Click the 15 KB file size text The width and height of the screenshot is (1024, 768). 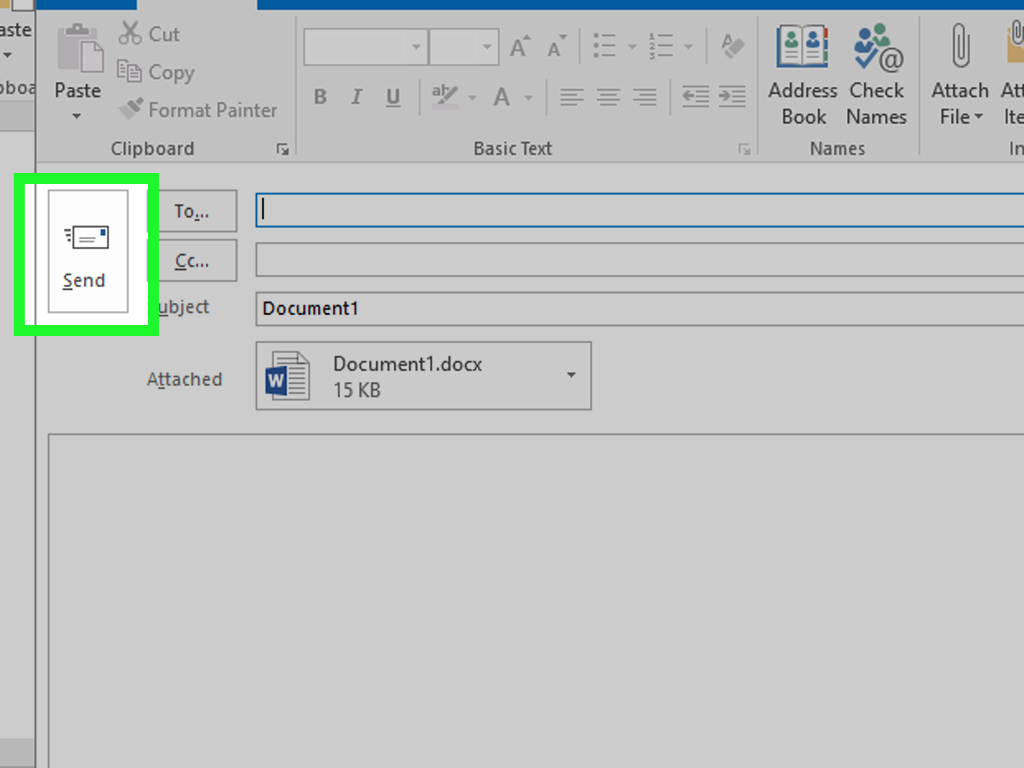coord(357,391)
